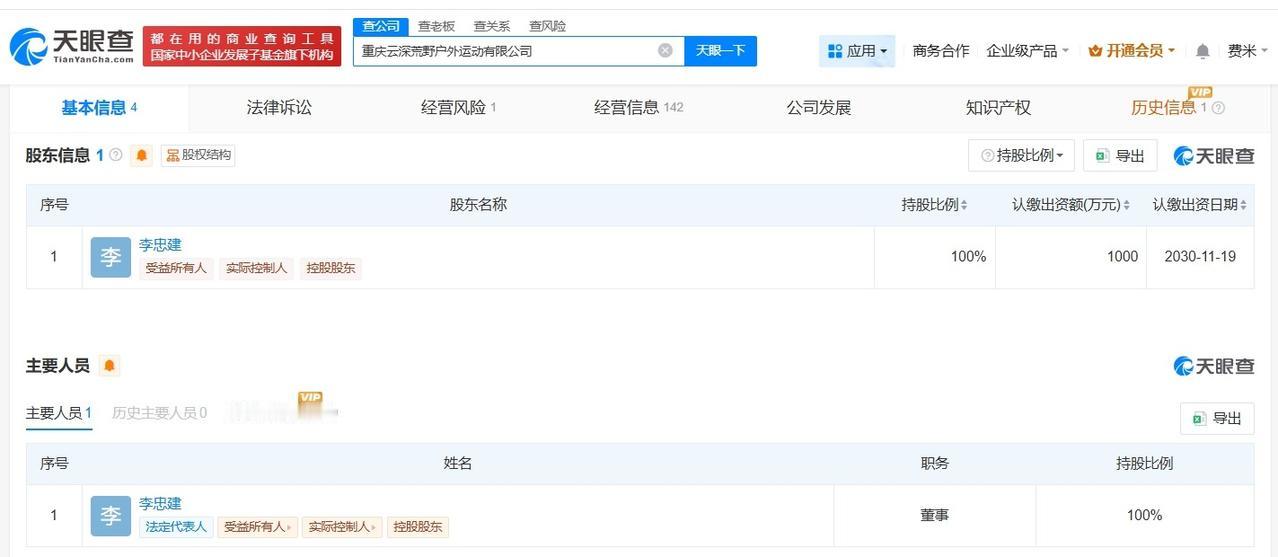
Task: Open the 股权结构 button
Action: 198,155
